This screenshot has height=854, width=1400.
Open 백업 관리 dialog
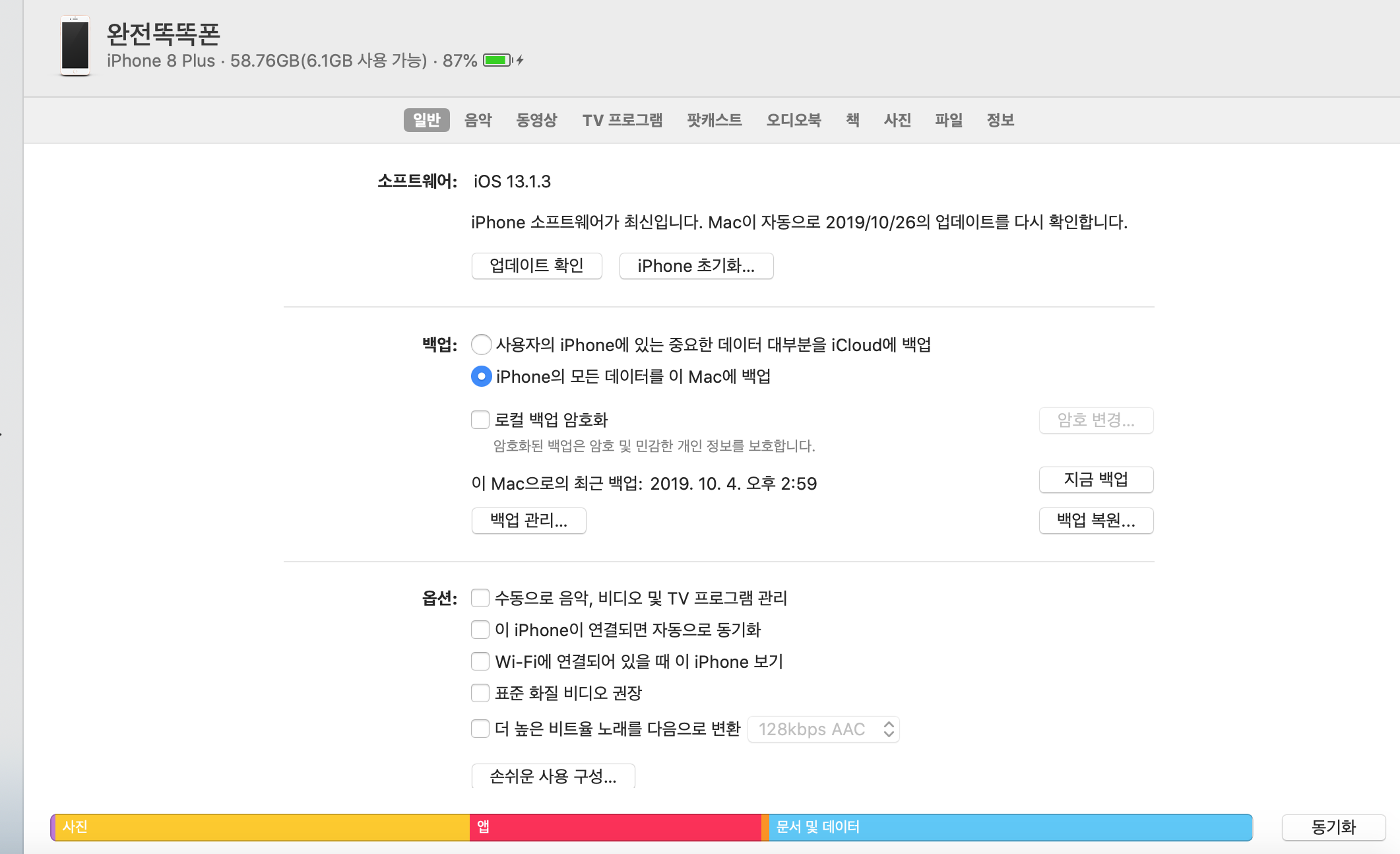tap(528, 521)
